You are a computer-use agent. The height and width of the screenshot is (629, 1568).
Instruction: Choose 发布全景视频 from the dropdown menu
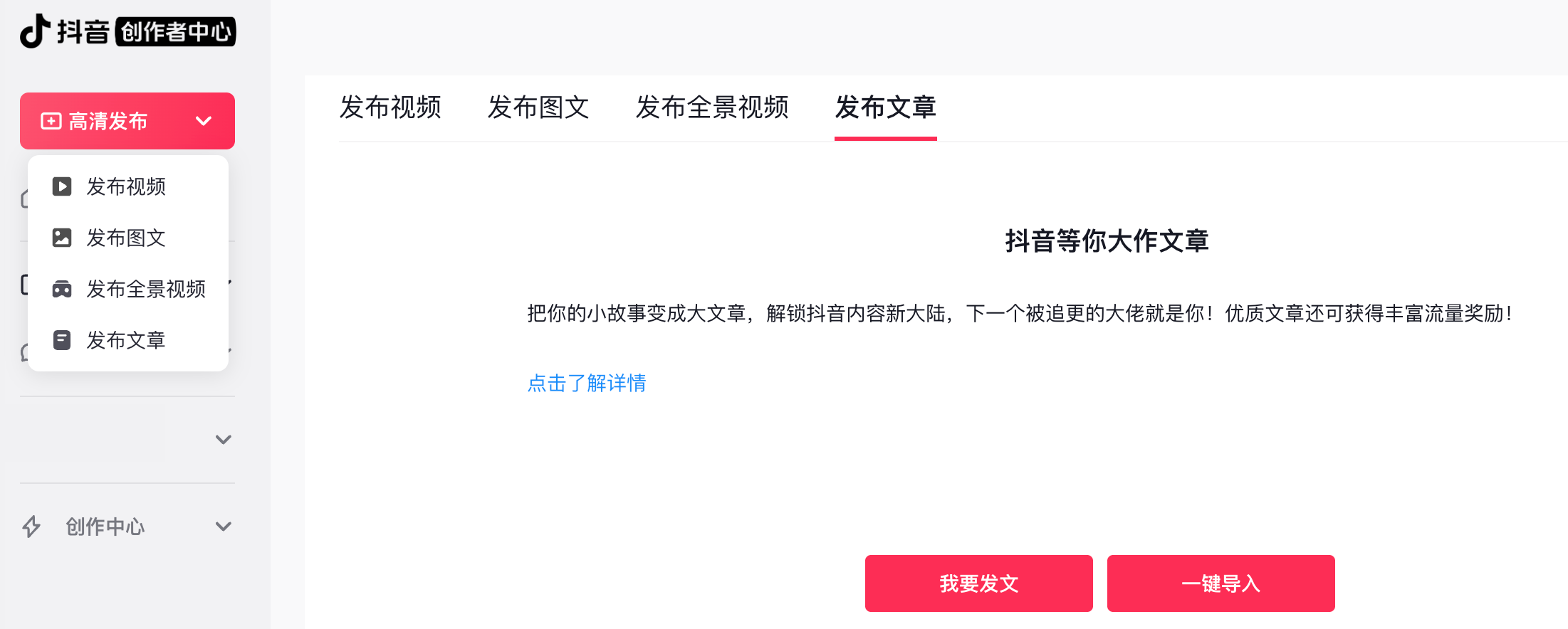pyautogui.click(x=146, y=289)
